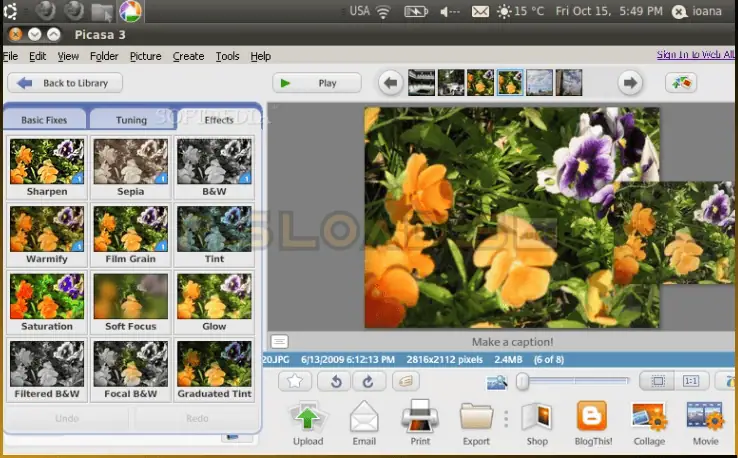Toggle the caption show/hide button

click(280, 342)
